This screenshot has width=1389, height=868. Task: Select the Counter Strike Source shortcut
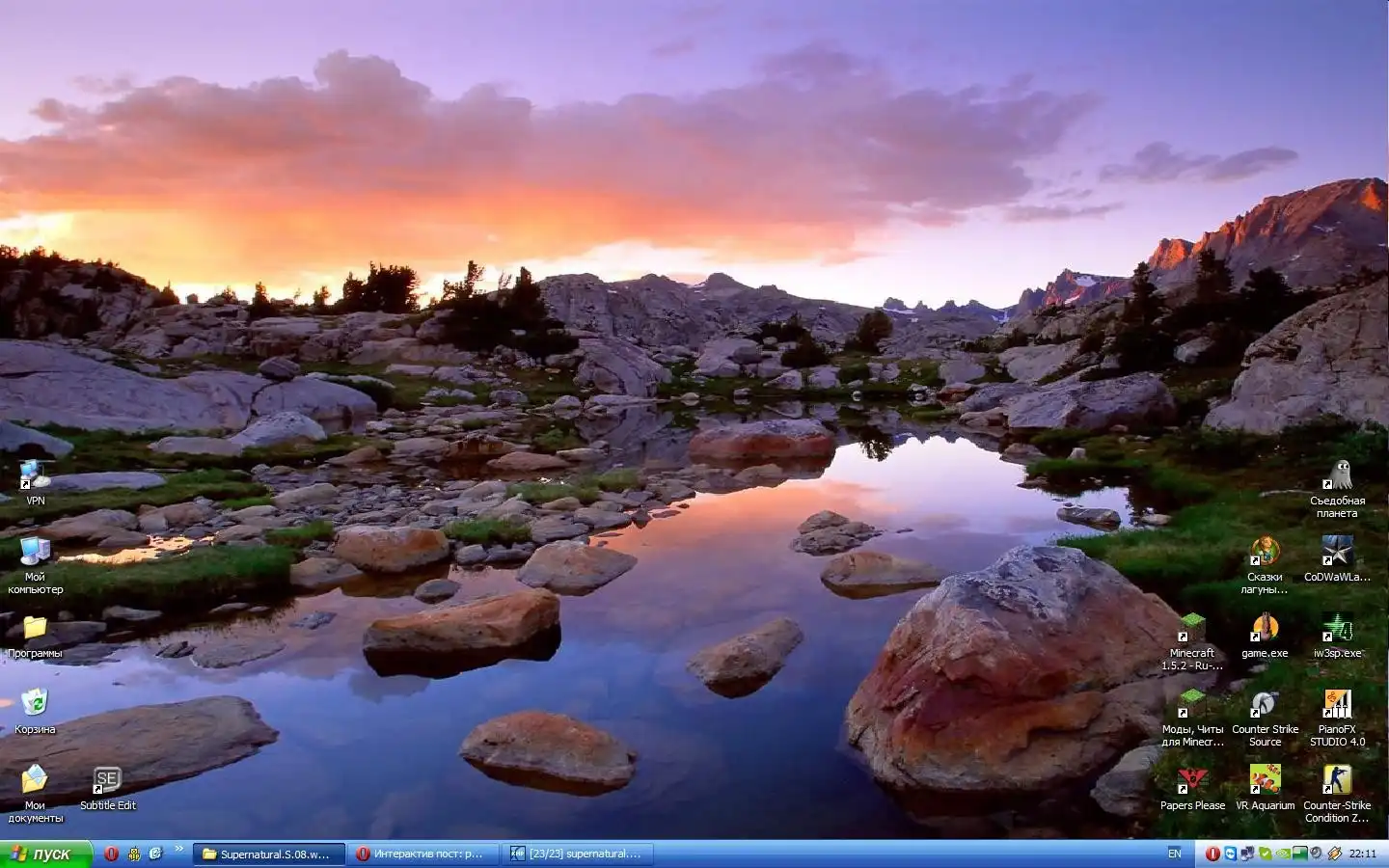(1265, 705)
